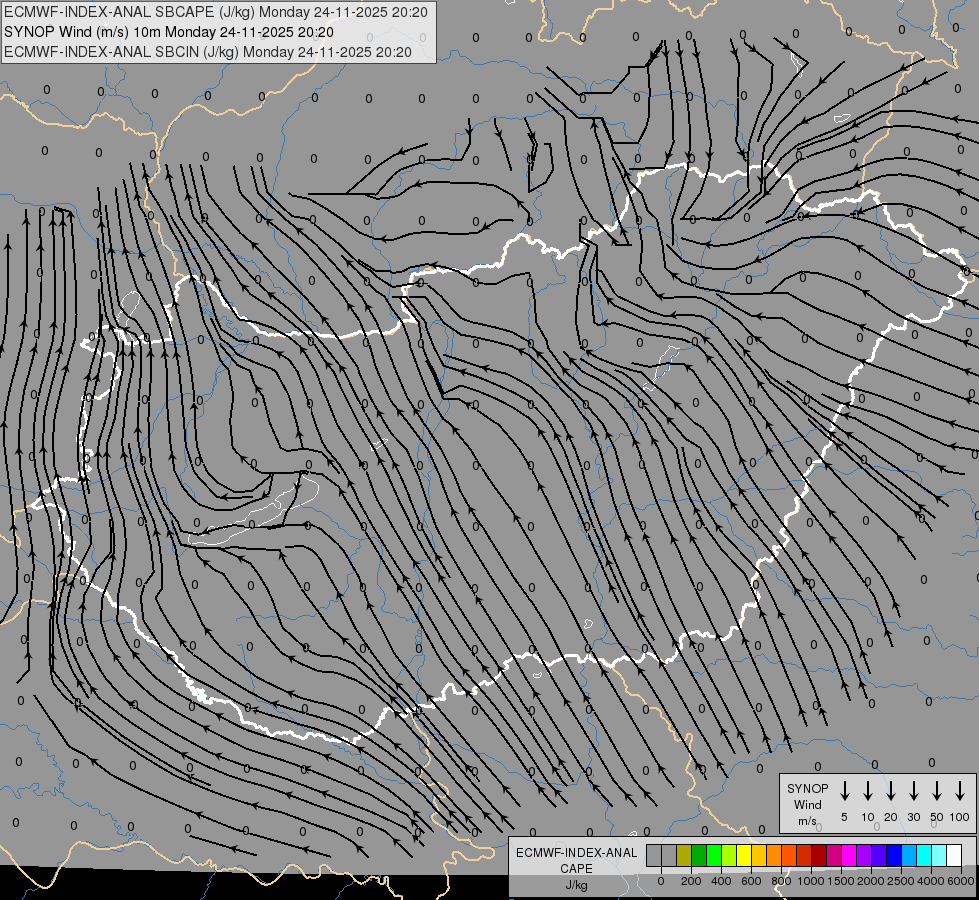Click the 100 value in wind legend
This screenshot has height=900, width=979.
[x=960, y=817]
